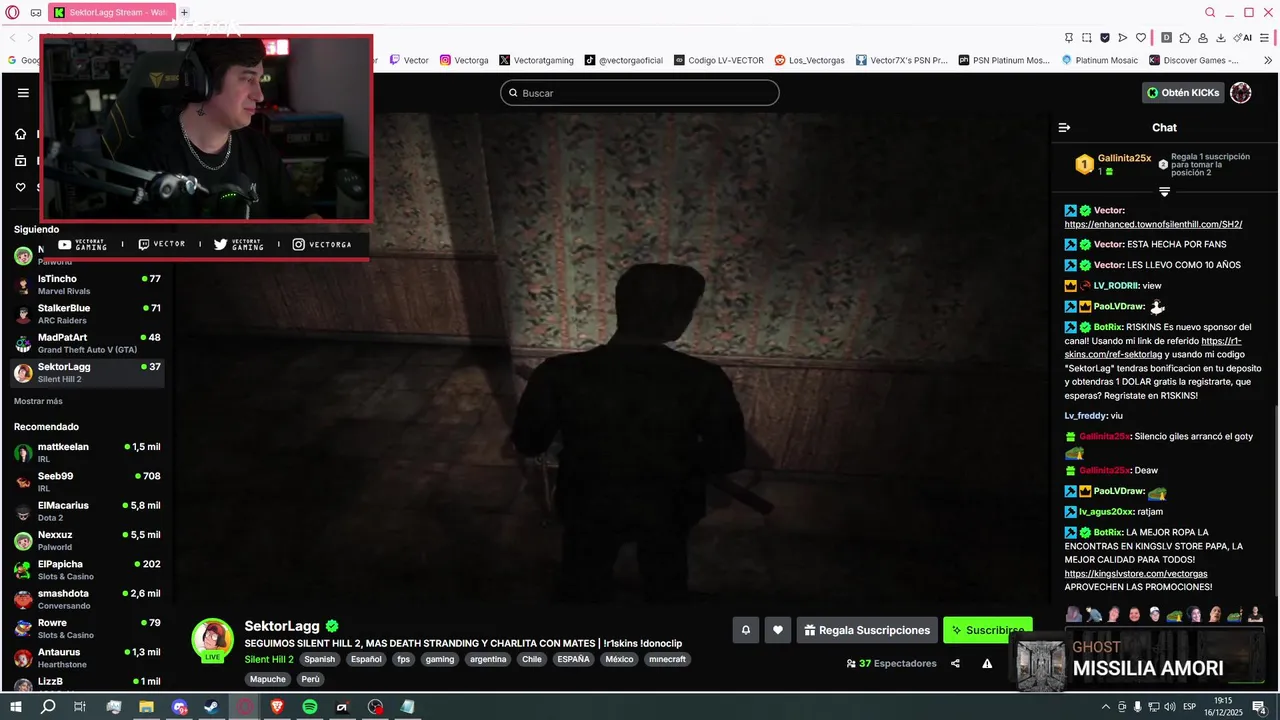Open the Discover Games bookmark
The width and height of the screenshot is (1280, 720).
pyautogui.click(x=1193, y=60)
